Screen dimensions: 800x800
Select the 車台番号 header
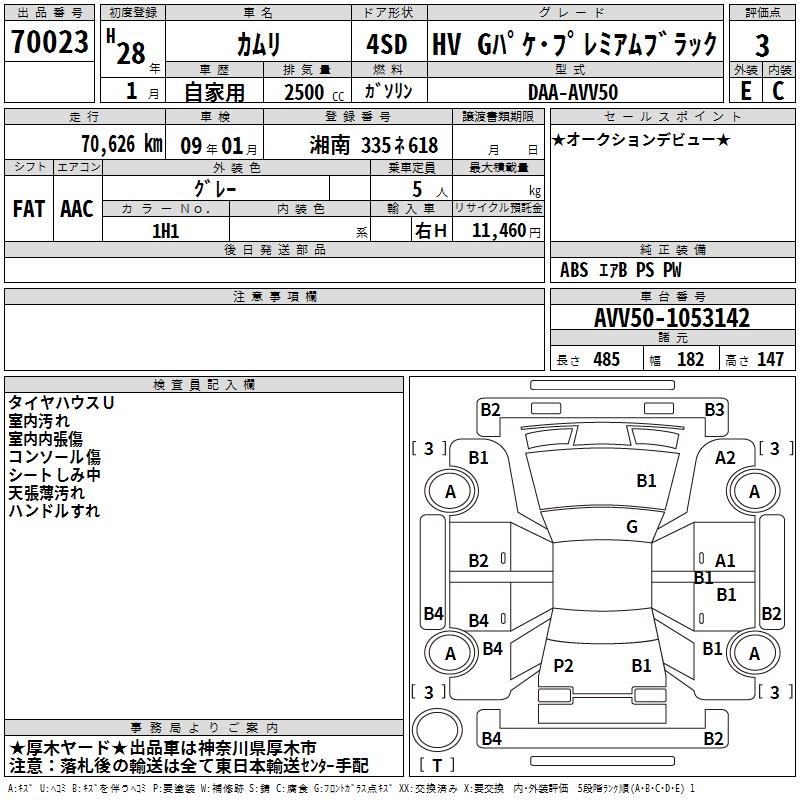tap(672, 296)
